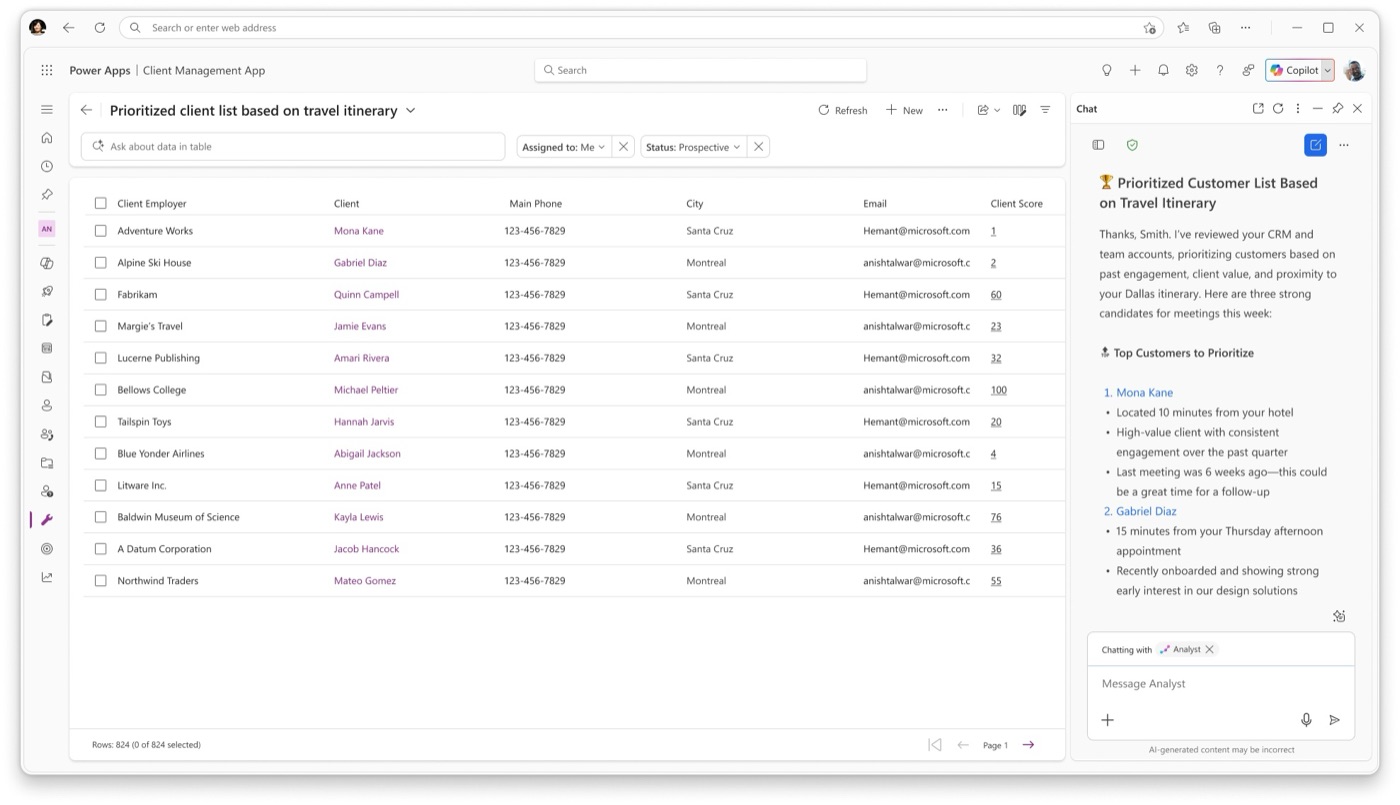Remove the Assigned to: Me filter
The image size is (1400, 805).
point(623,147)
